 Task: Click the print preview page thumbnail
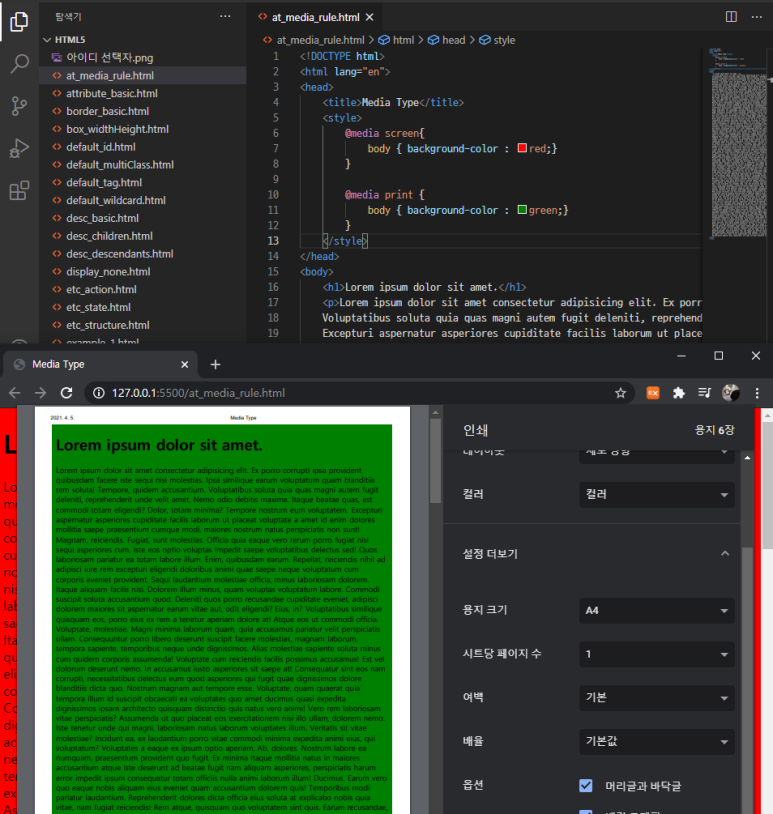[x=222, y=610]
